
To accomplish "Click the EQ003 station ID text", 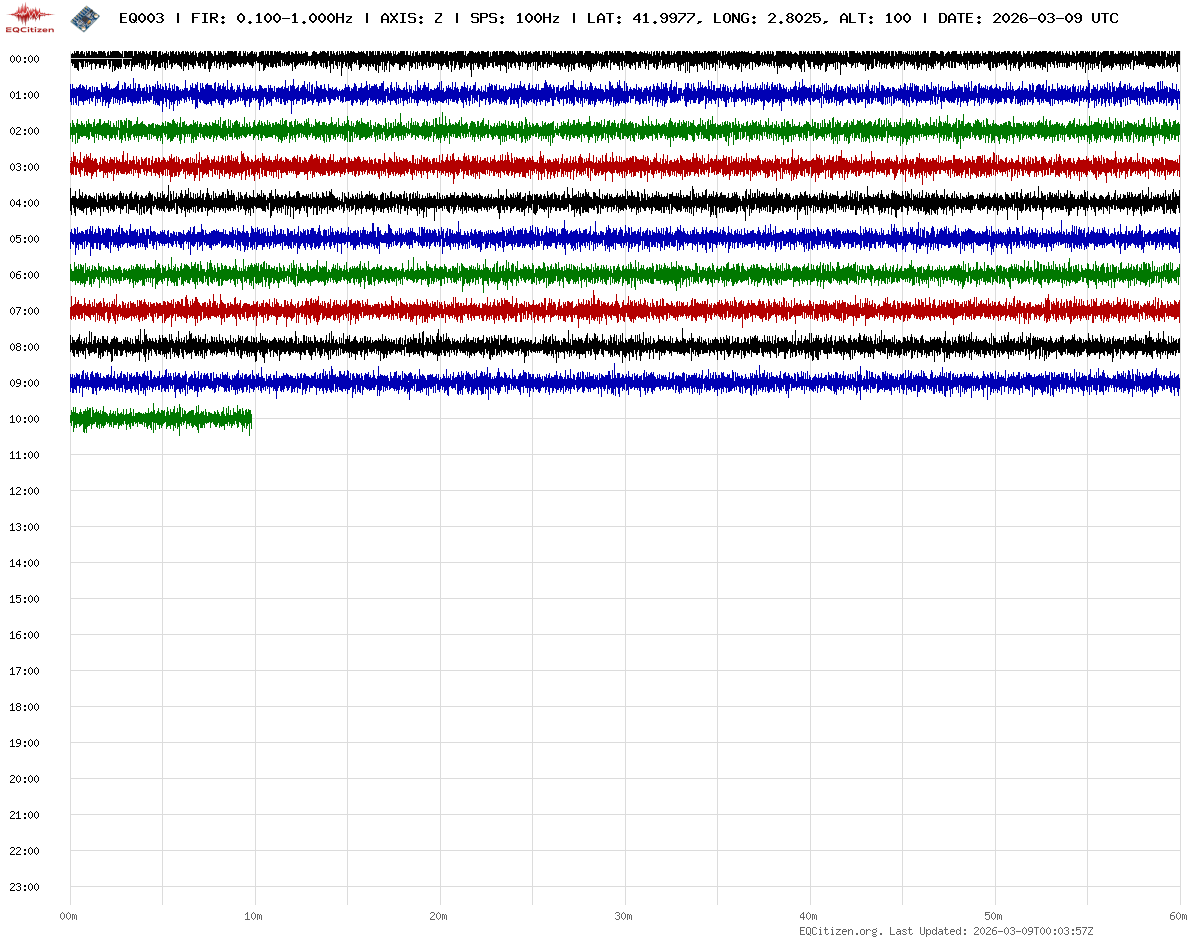I will [141, 19].
